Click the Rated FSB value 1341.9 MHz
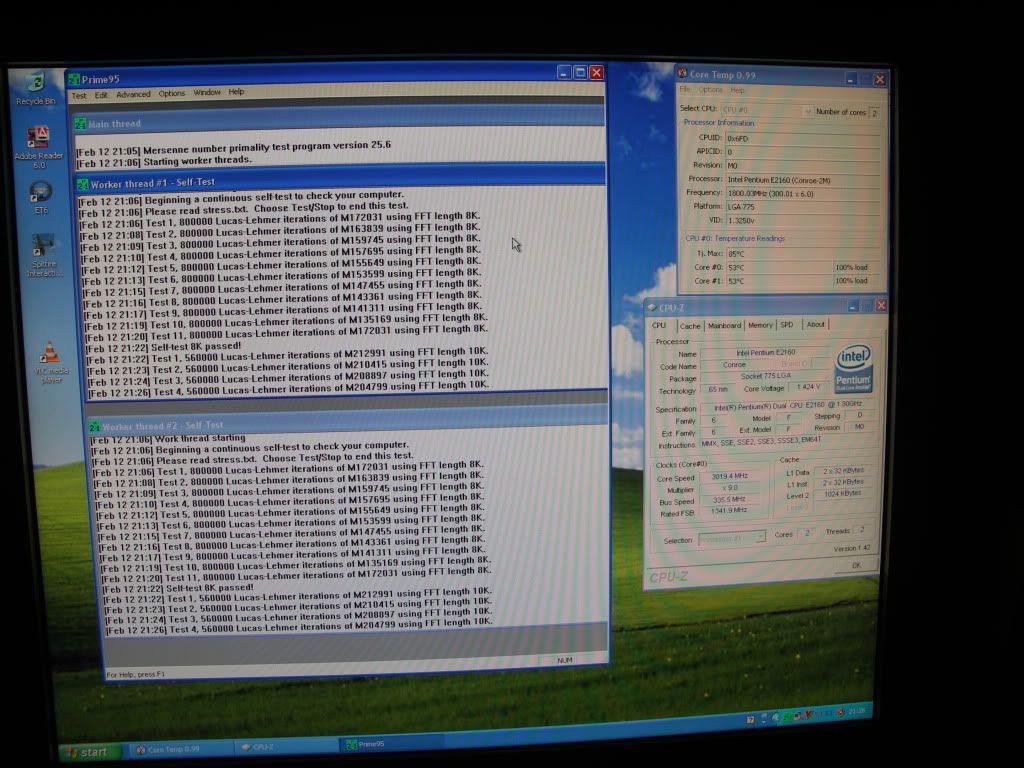1024x768 pixels. tap(730, 511)
